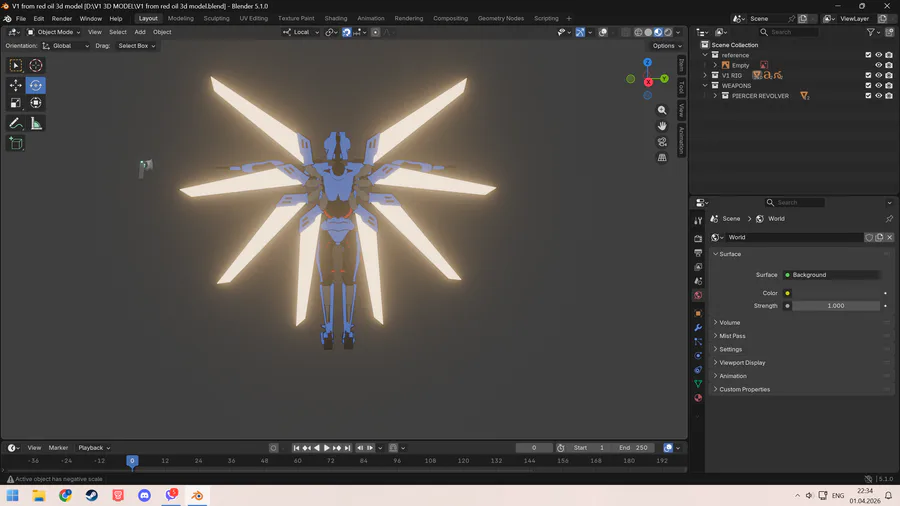Image resolution: width=900 pixels, height=506 pixels.
Task: Open the Local transform orientation dropdown
Action: tap(301, 32)
